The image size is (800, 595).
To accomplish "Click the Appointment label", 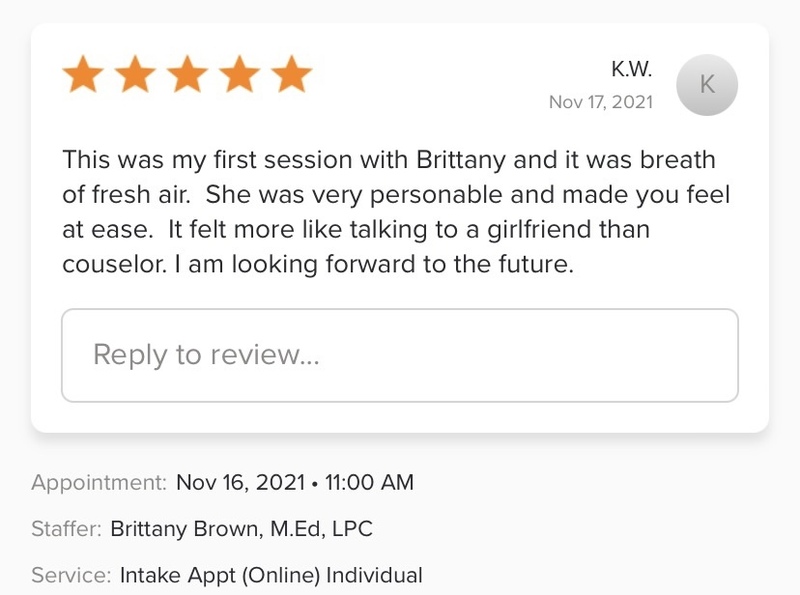I will pos(99,483).
